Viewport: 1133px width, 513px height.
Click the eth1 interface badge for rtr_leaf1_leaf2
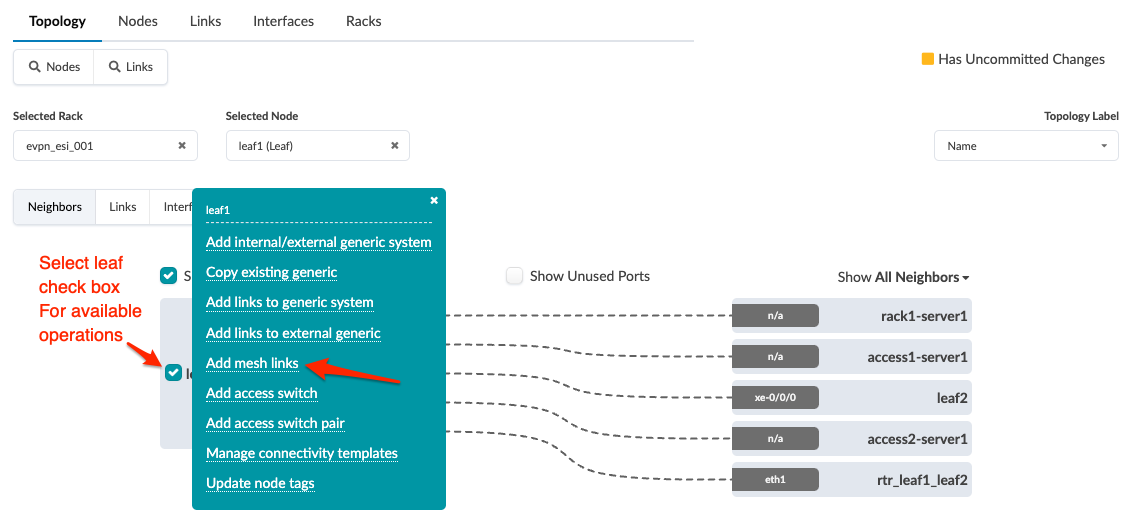775,480
